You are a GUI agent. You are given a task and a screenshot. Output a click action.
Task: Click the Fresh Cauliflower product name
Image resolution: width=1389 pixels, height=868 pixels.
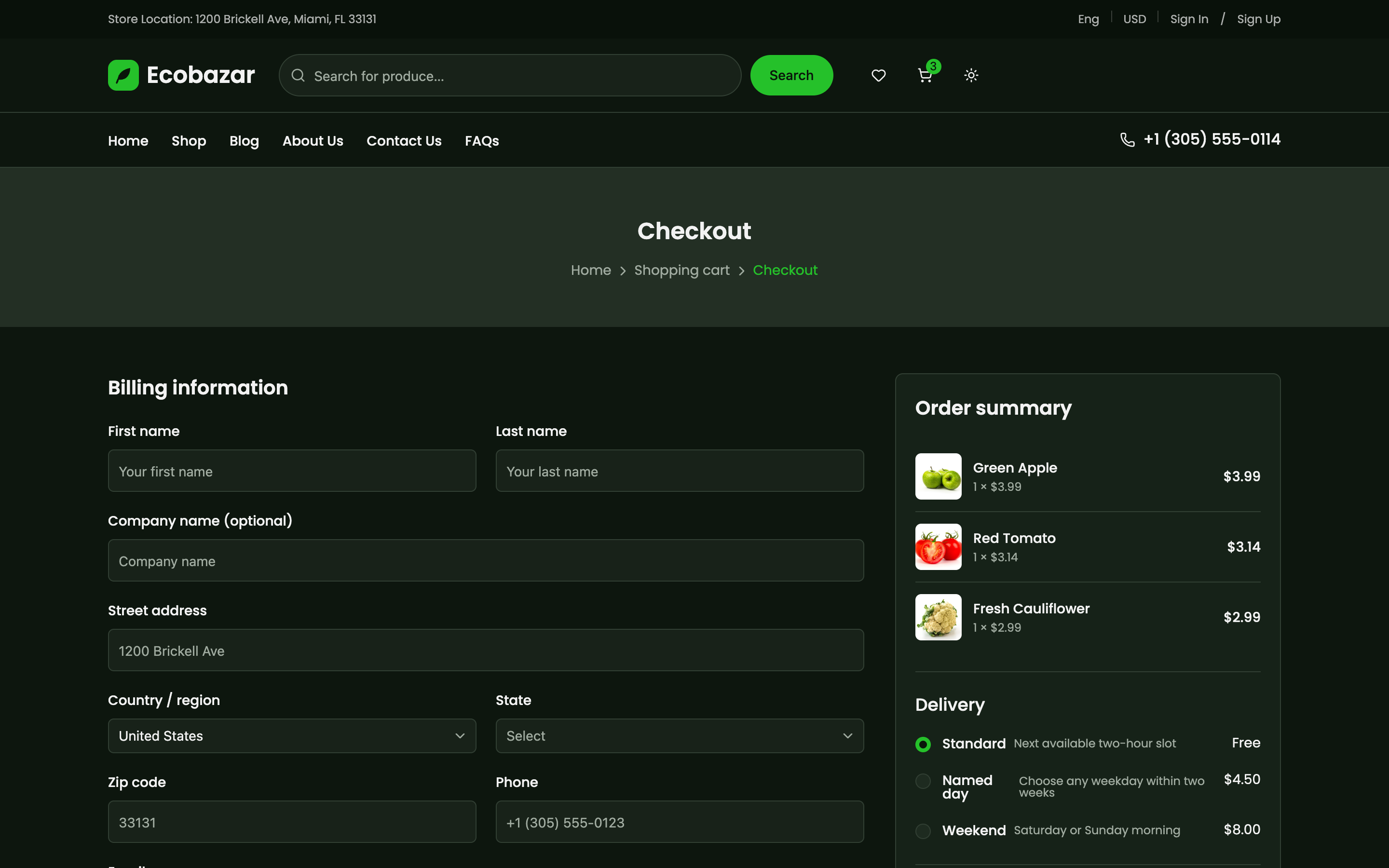[1031, 609]
